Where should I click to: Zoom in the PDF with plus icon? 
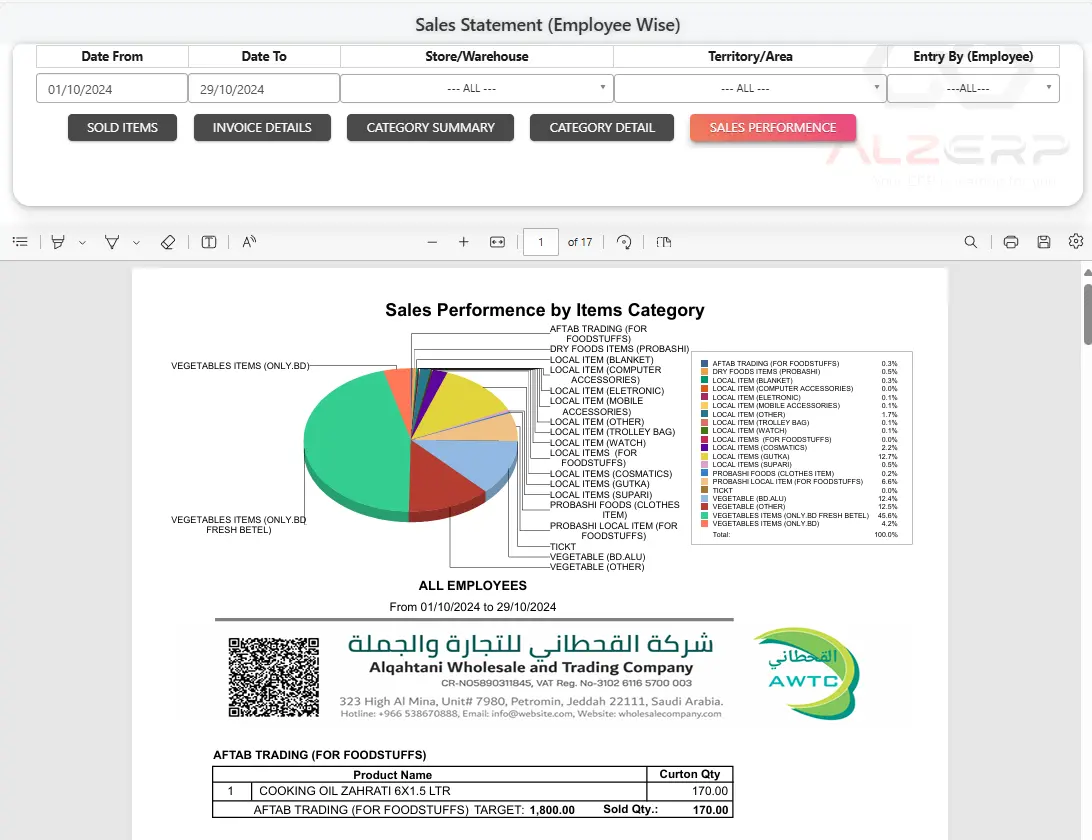pos(464,242)
